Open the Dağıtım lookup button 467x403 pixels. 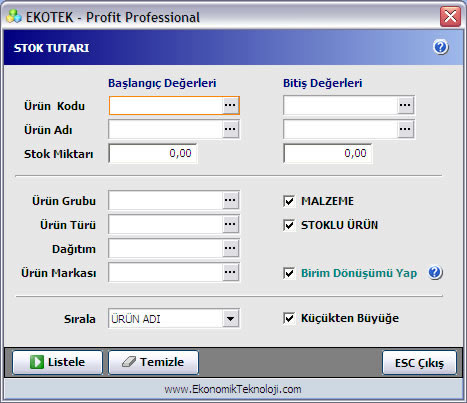point(230,248)
